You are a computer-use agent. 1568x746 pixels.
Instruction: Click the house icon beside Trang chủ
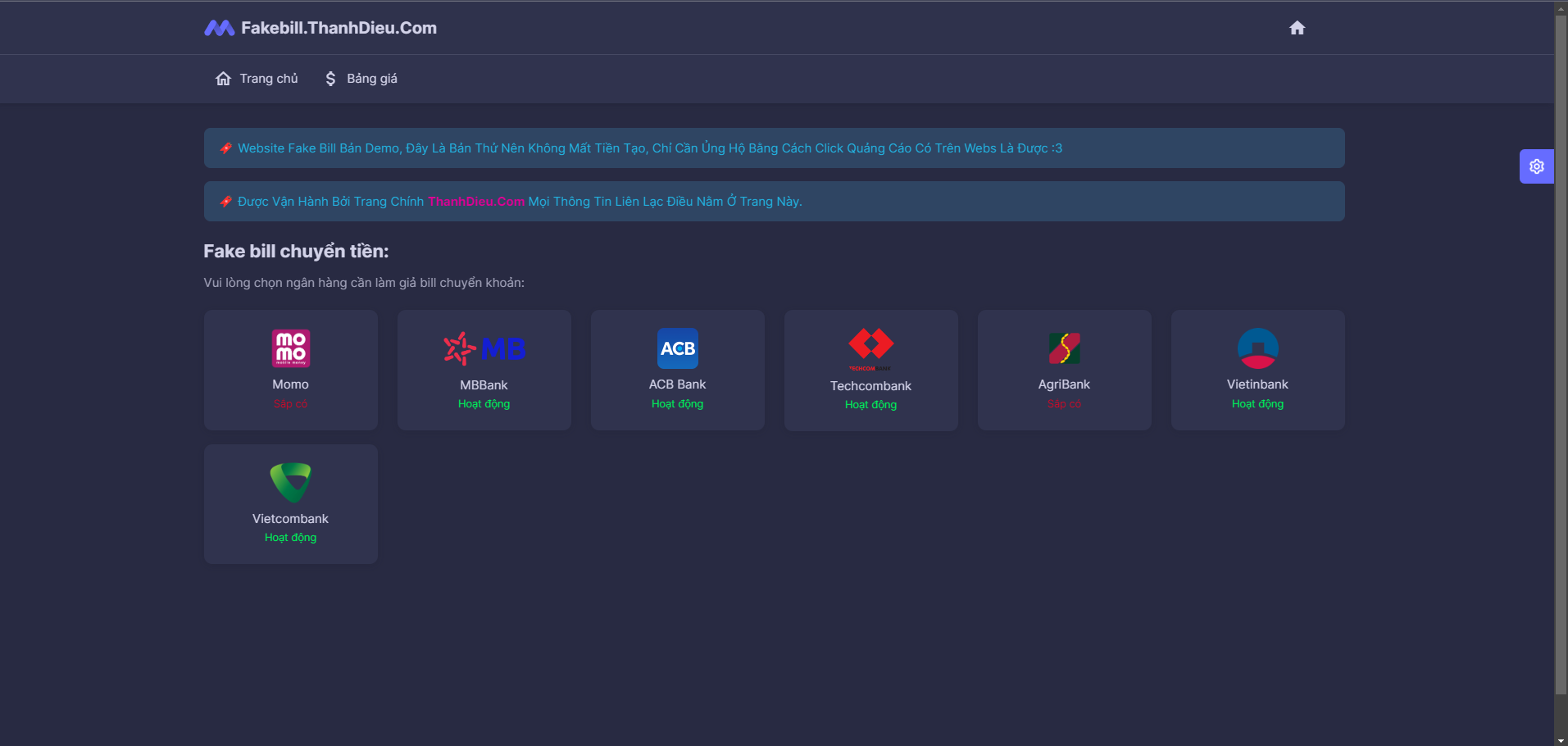223,79
